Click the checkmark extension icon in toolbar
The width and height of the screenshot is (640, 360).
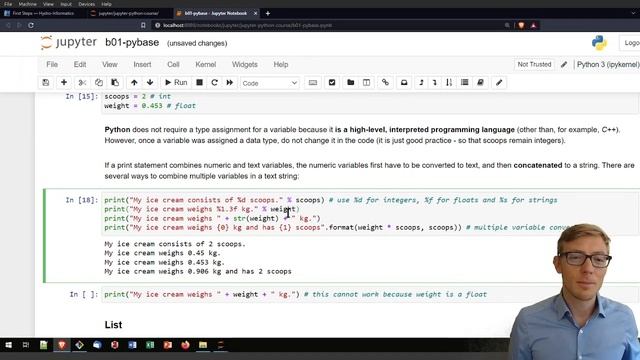pyautogui.click(x=332, y=82)
